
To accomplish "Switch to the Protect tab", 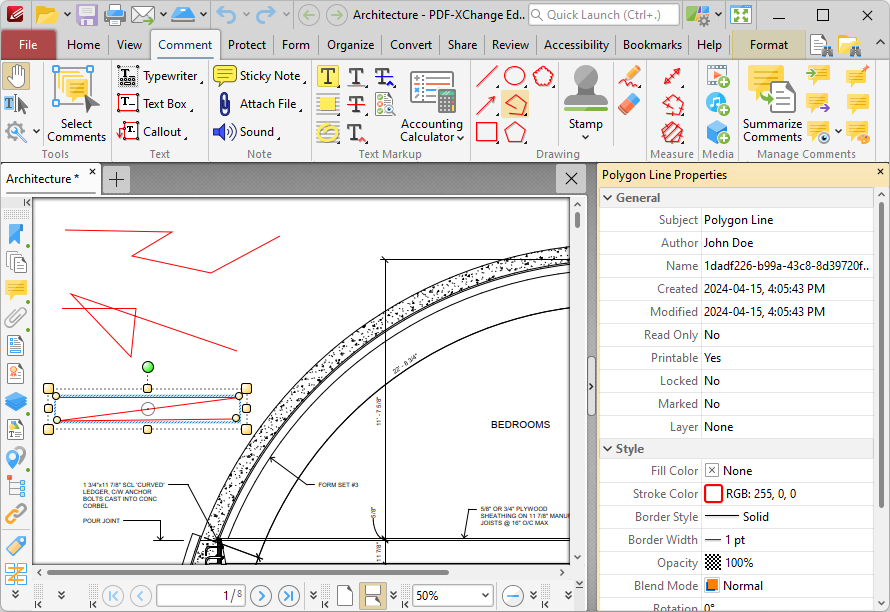I will (x=247, y=45).
